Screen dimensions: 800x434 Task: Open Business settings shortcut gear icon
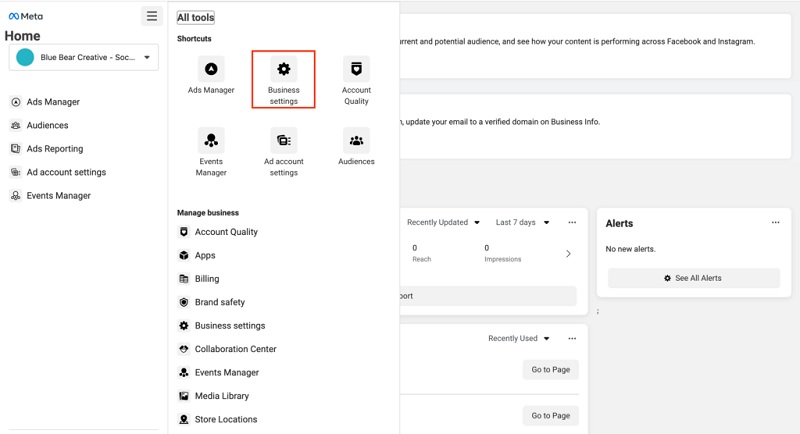pos(284,69)
